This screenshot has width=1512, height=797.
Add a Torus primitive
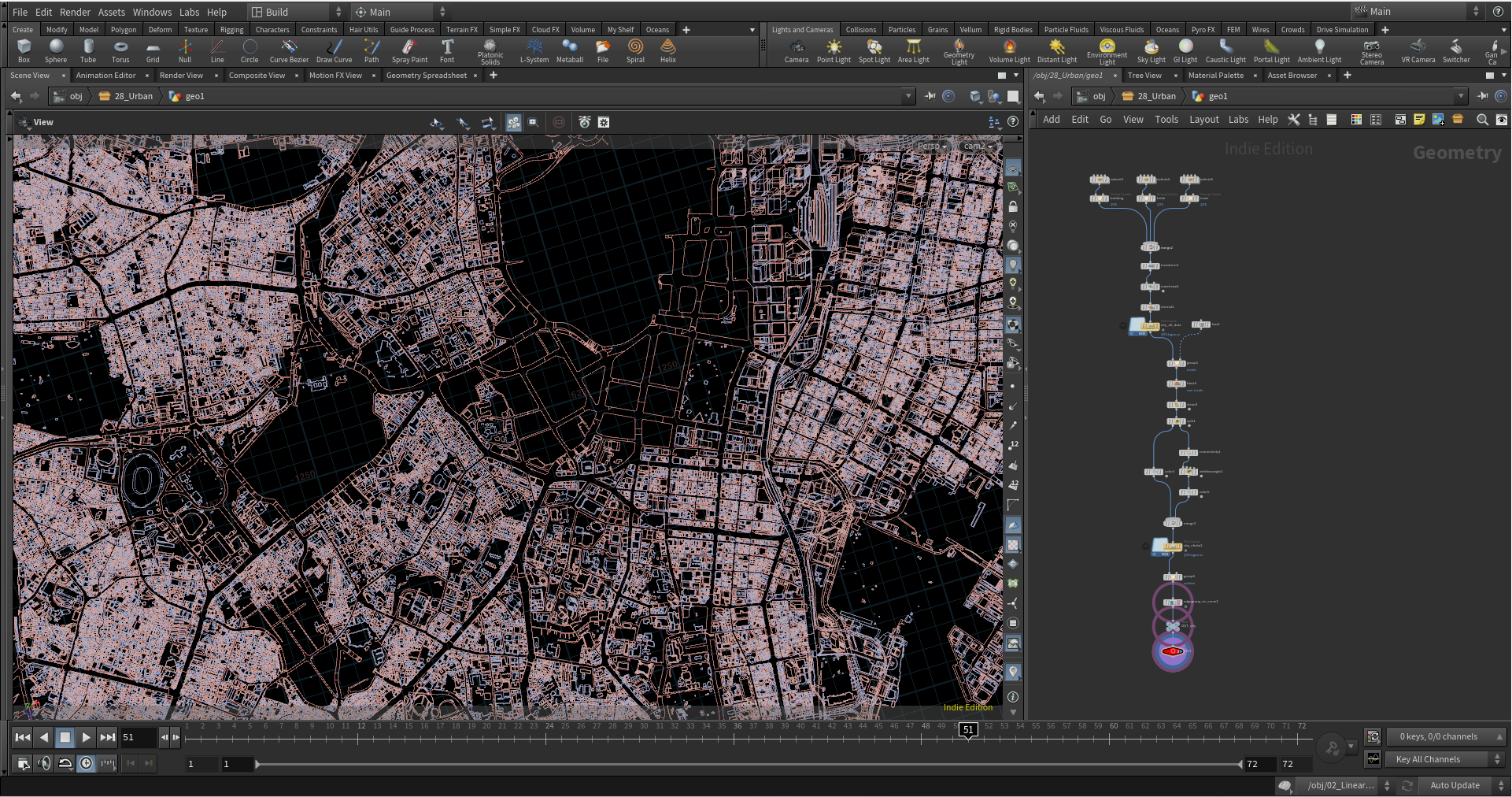point(120,51)
